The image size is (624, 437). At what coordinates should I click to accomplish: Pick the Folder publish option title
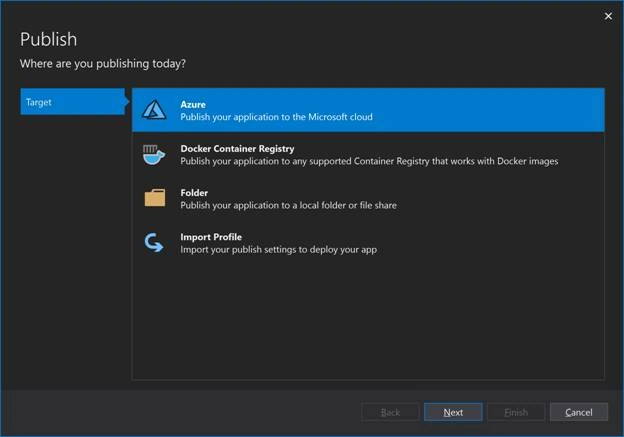194,193
